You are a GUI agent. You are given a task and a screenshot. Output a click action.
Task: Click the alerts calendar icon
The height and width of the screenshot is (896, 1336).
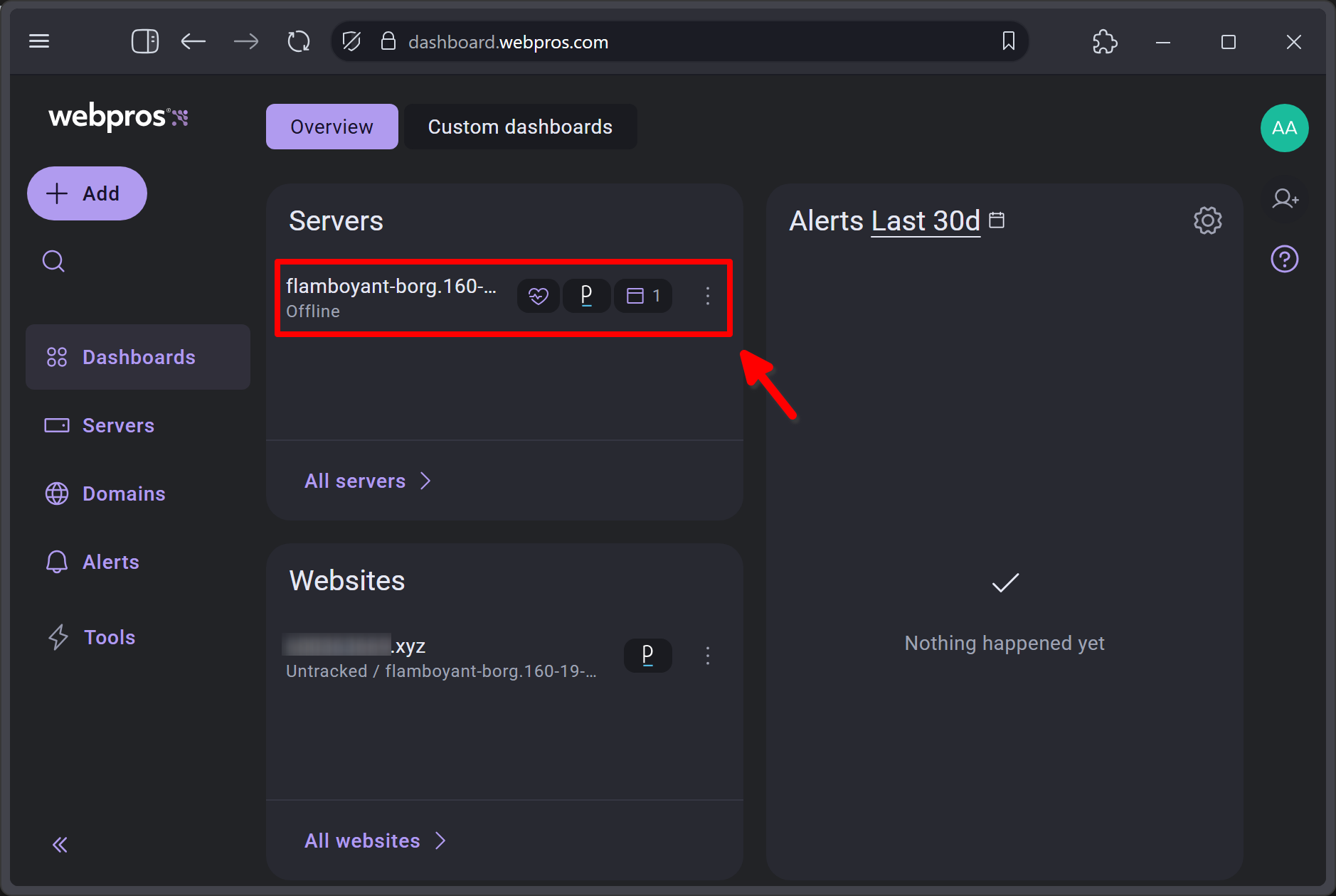[997, 220]
